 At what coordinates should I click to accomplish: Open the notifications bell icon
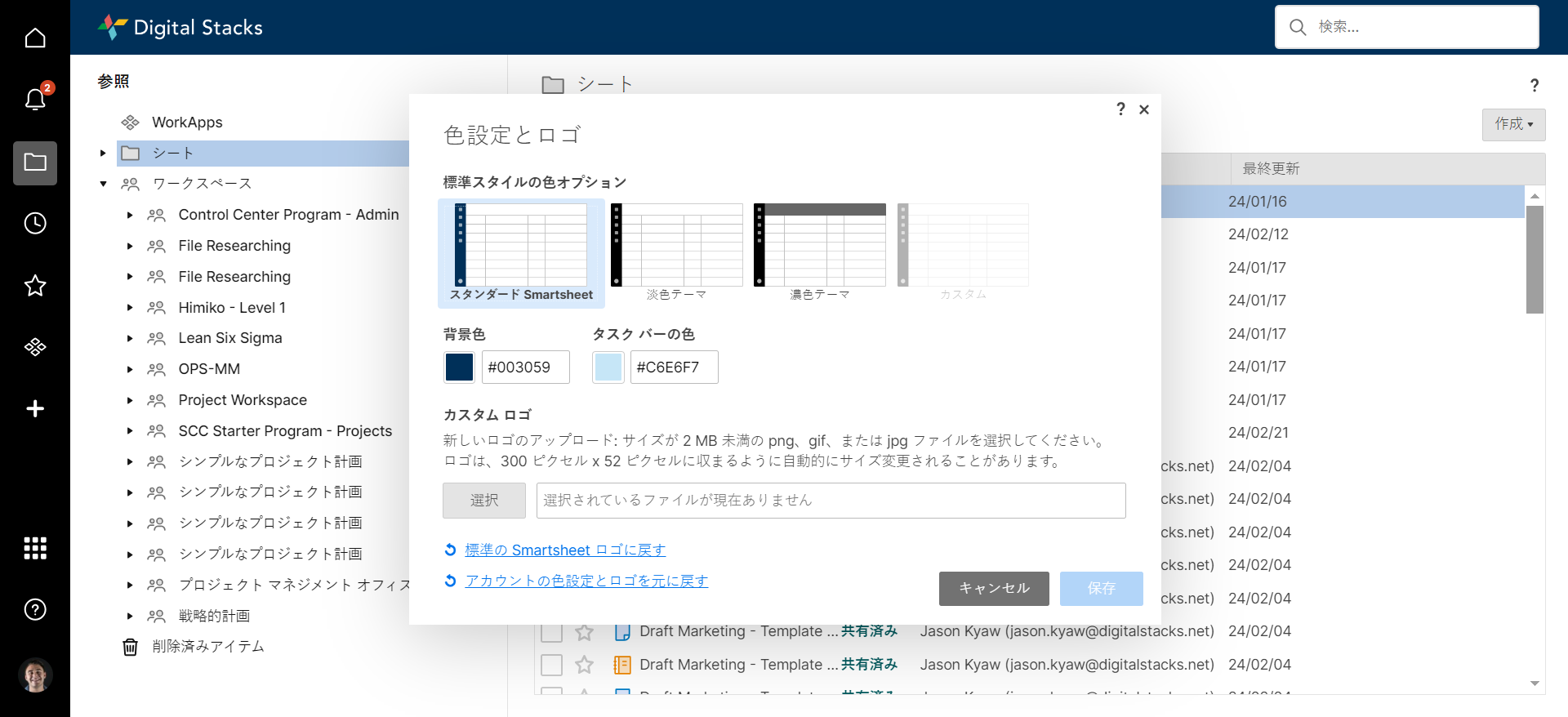(35, 100)
